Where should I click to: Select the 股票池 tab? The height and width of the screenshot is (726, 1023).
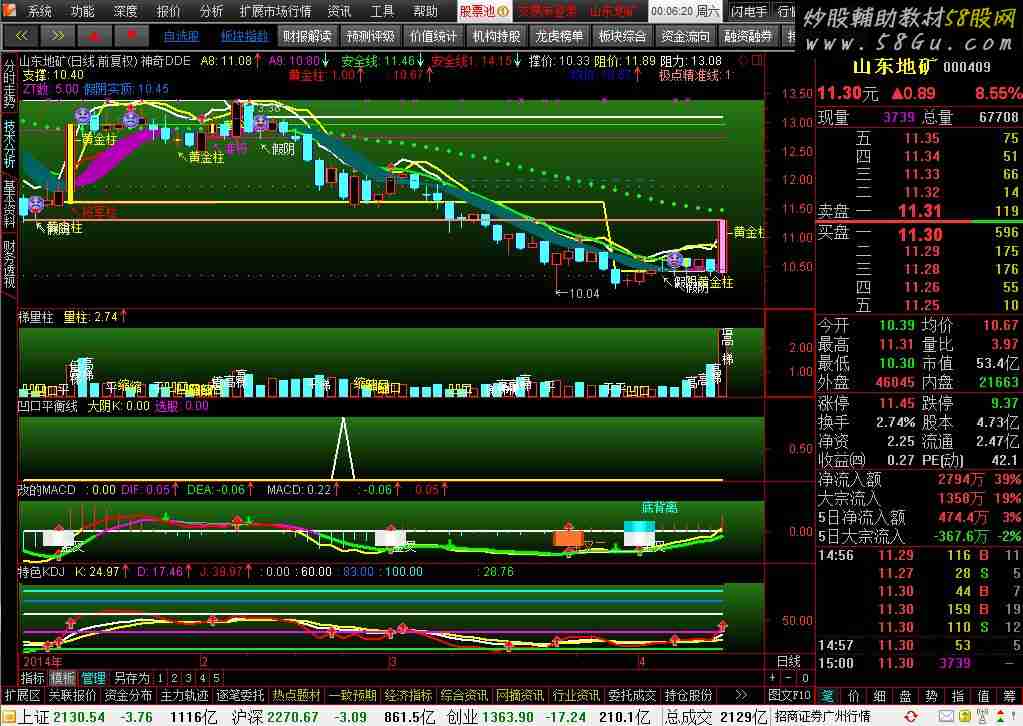483,11
